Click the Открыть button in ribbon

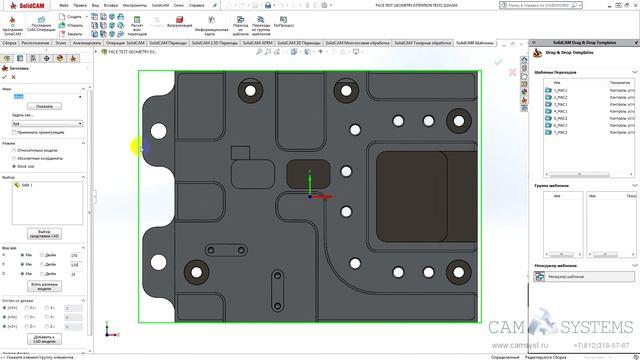pos(71,25)
